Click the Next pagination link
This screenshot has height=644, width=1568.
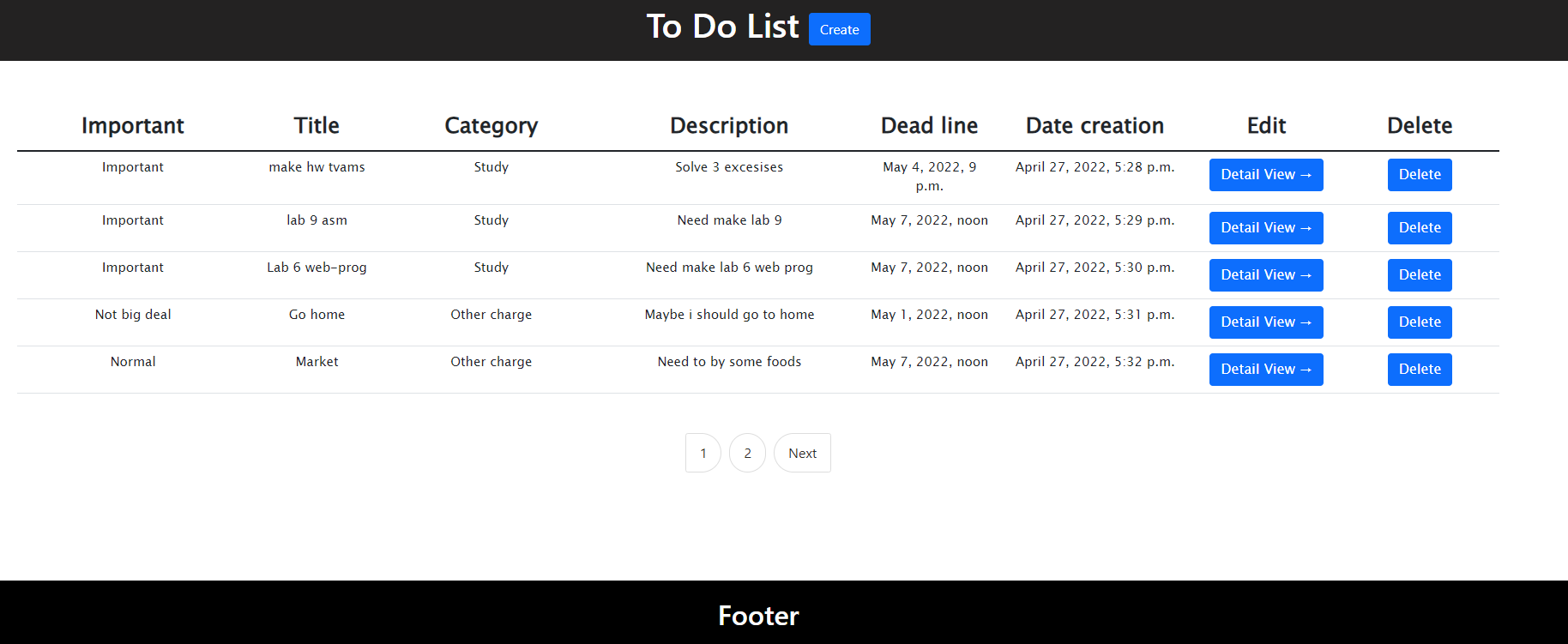coord(802,453)
